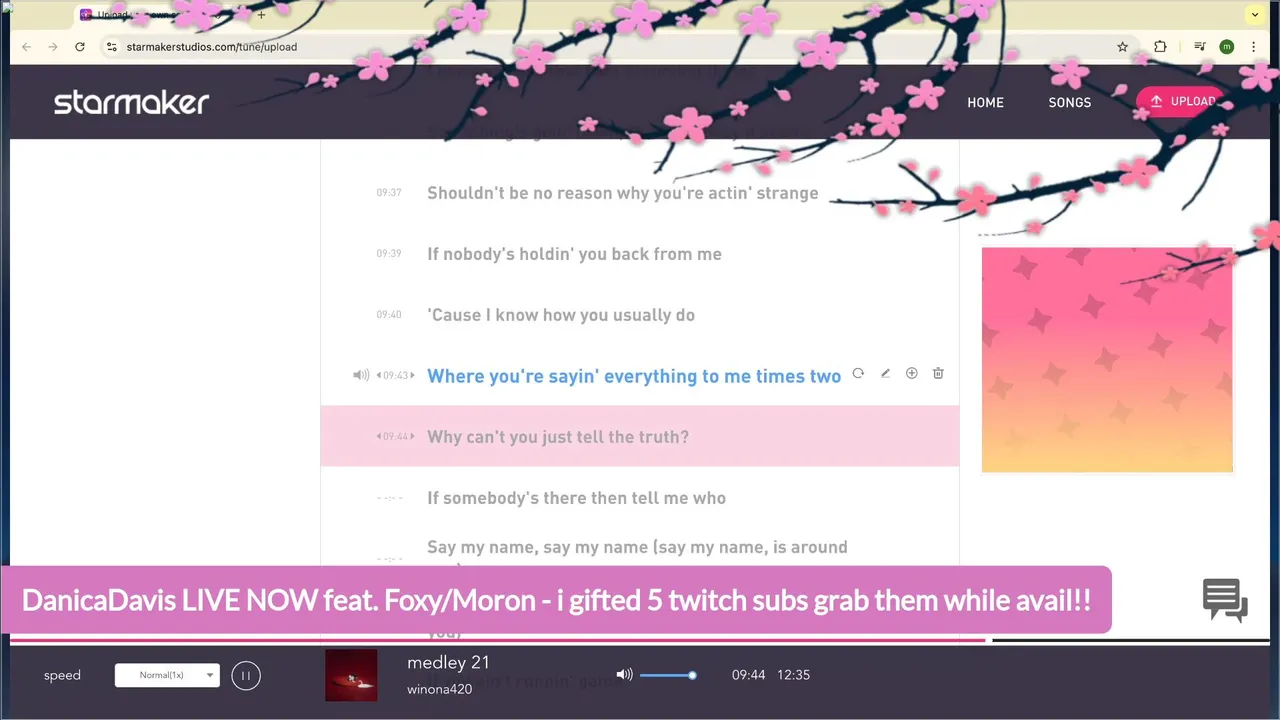Open the green profile avatar
This screenshot has width=1280, height=720.
click(x=1227, y=47)
